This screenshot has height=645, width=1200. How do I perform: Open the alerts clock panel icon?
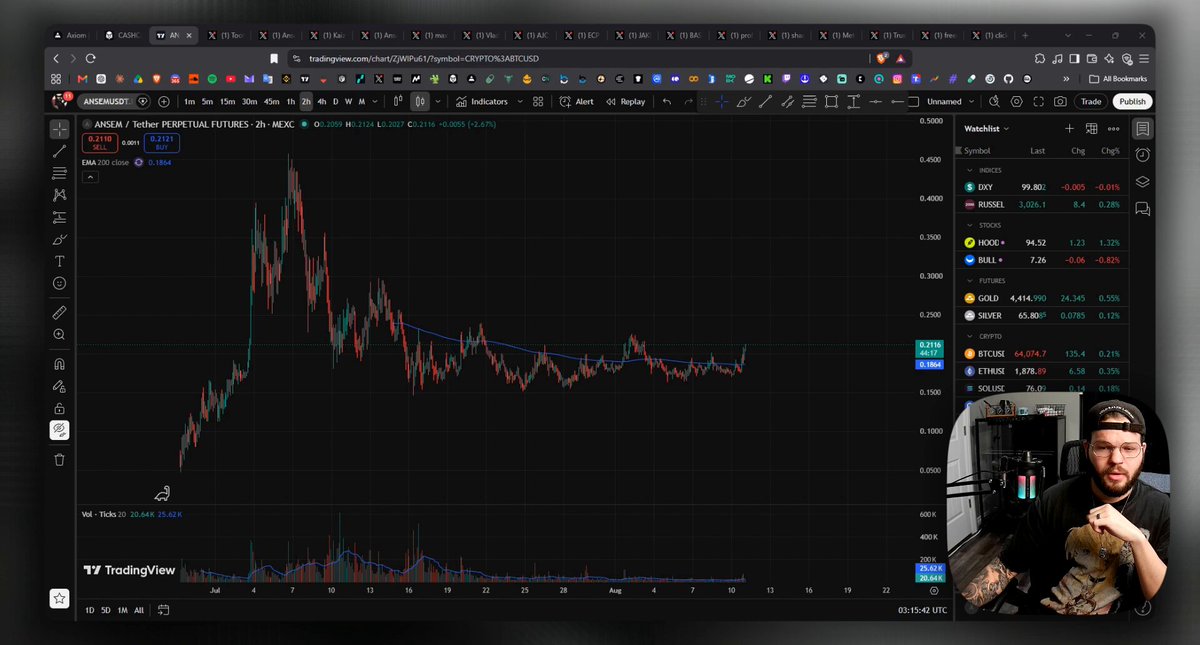[x=1142, y=155]
